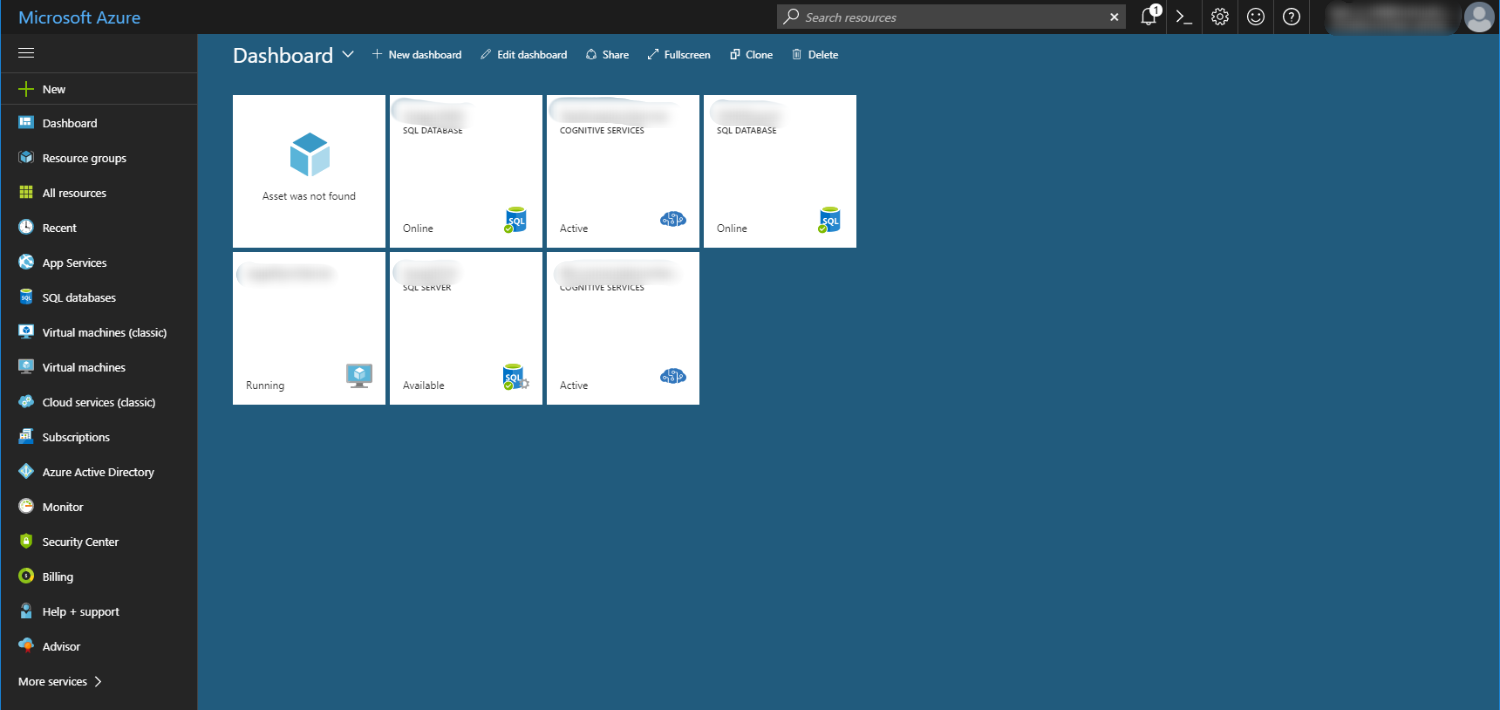The width and height of the screenshot is (1500, 710).
Task: Share the dashboard
Action: (607, 55)
